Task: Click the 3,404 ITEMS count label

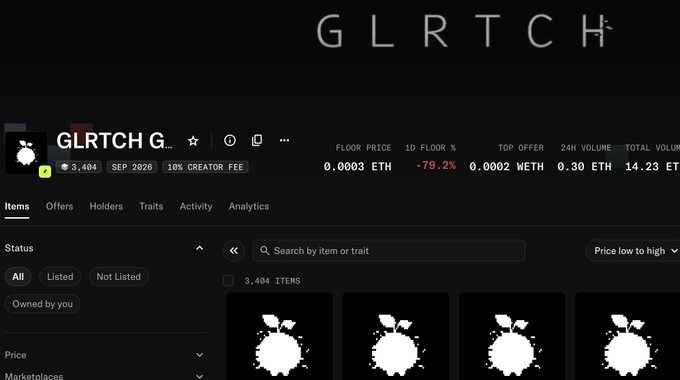Action: point(272,281)
